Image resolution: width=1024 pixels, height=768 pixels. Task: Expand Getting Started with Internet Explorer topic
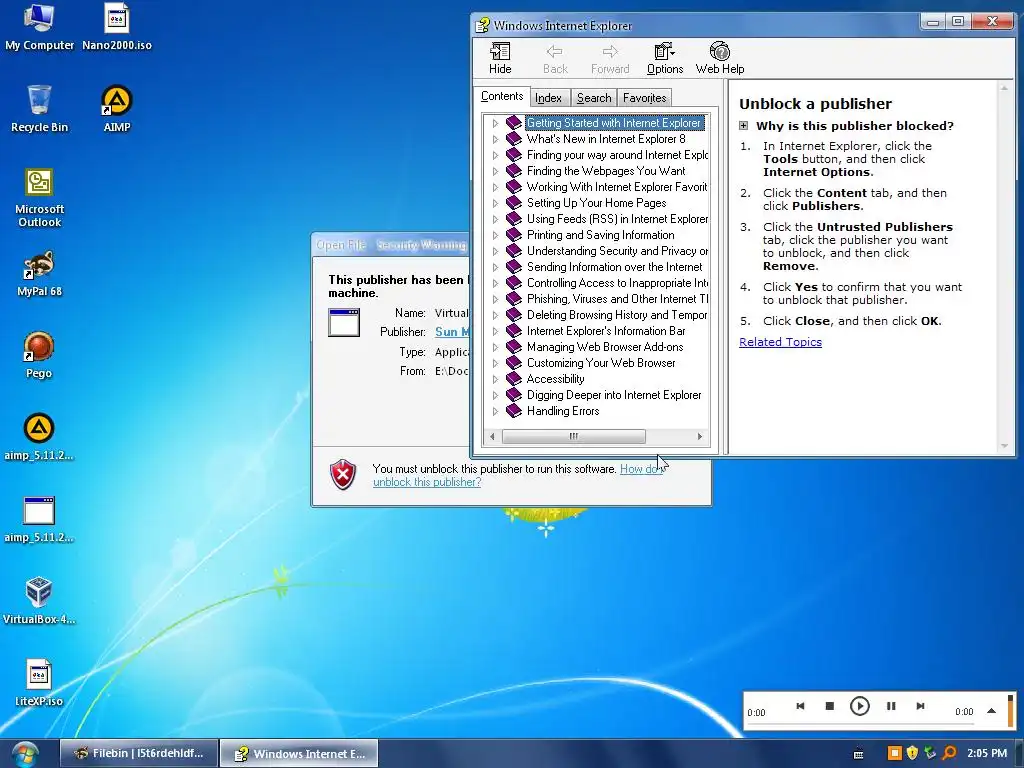pyautogui.click(x=495, y=123)
